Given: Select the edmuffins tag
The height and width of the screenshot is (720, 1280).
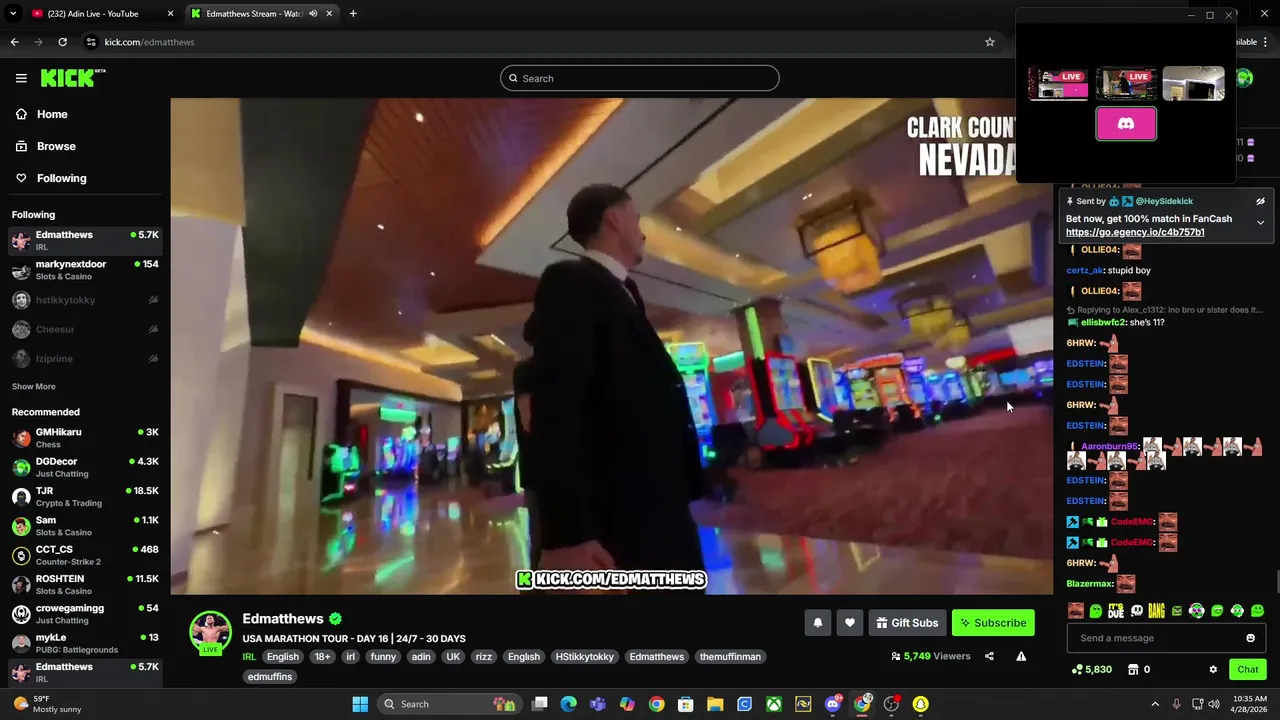Looking at the screenshot, I should 270,677.
